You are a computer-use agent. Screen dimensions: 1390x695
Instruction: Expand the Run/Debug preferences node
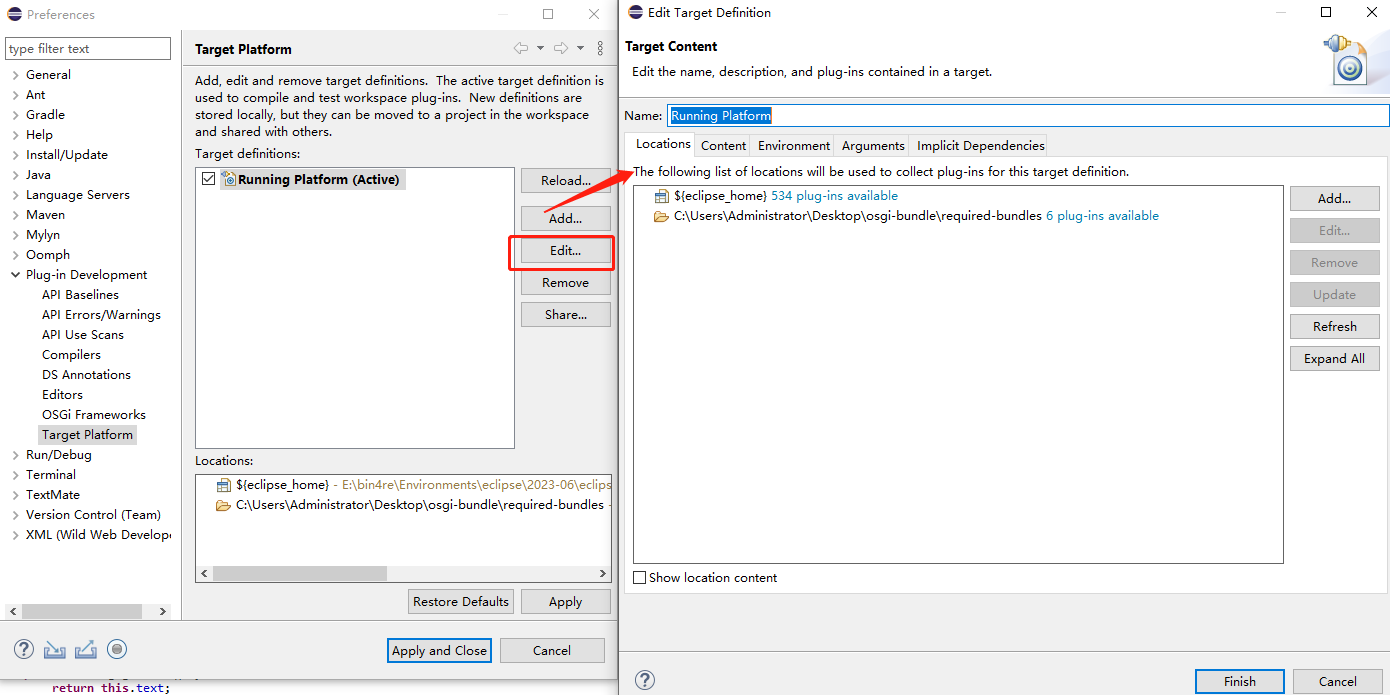point(15,455)
